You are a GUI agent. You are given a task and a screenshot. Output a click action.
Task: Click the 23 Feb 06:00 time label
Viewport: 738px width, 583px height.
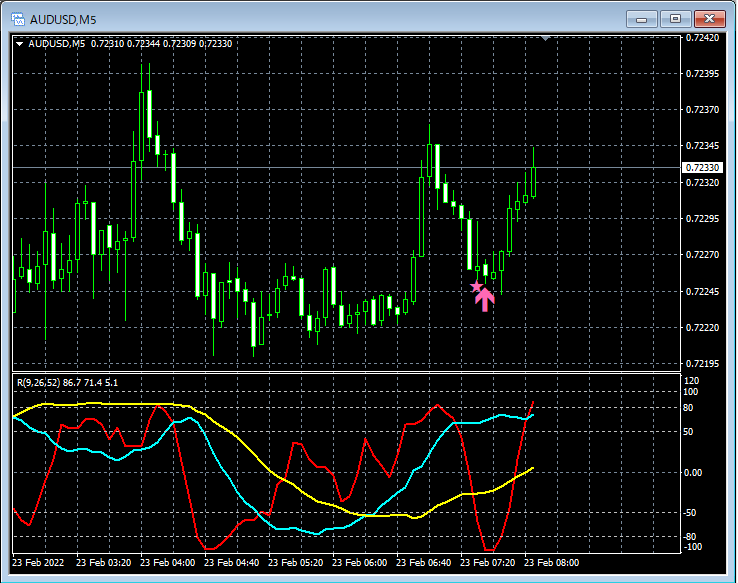pos(360,563)
